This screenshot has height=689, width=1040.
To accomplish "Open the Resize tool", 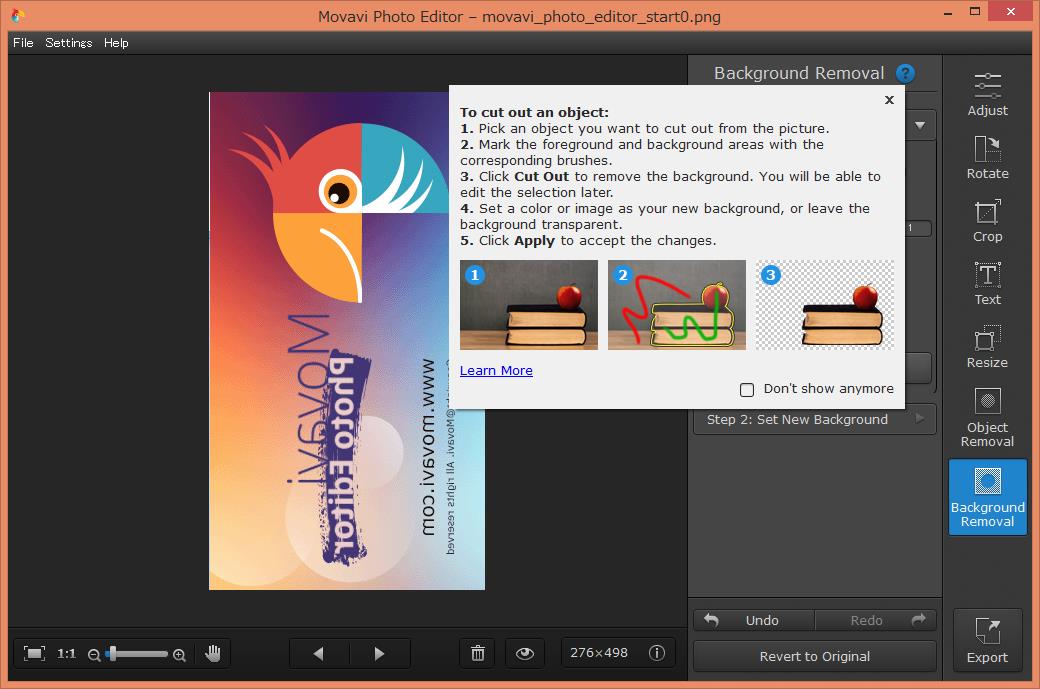I will point(987,347).
